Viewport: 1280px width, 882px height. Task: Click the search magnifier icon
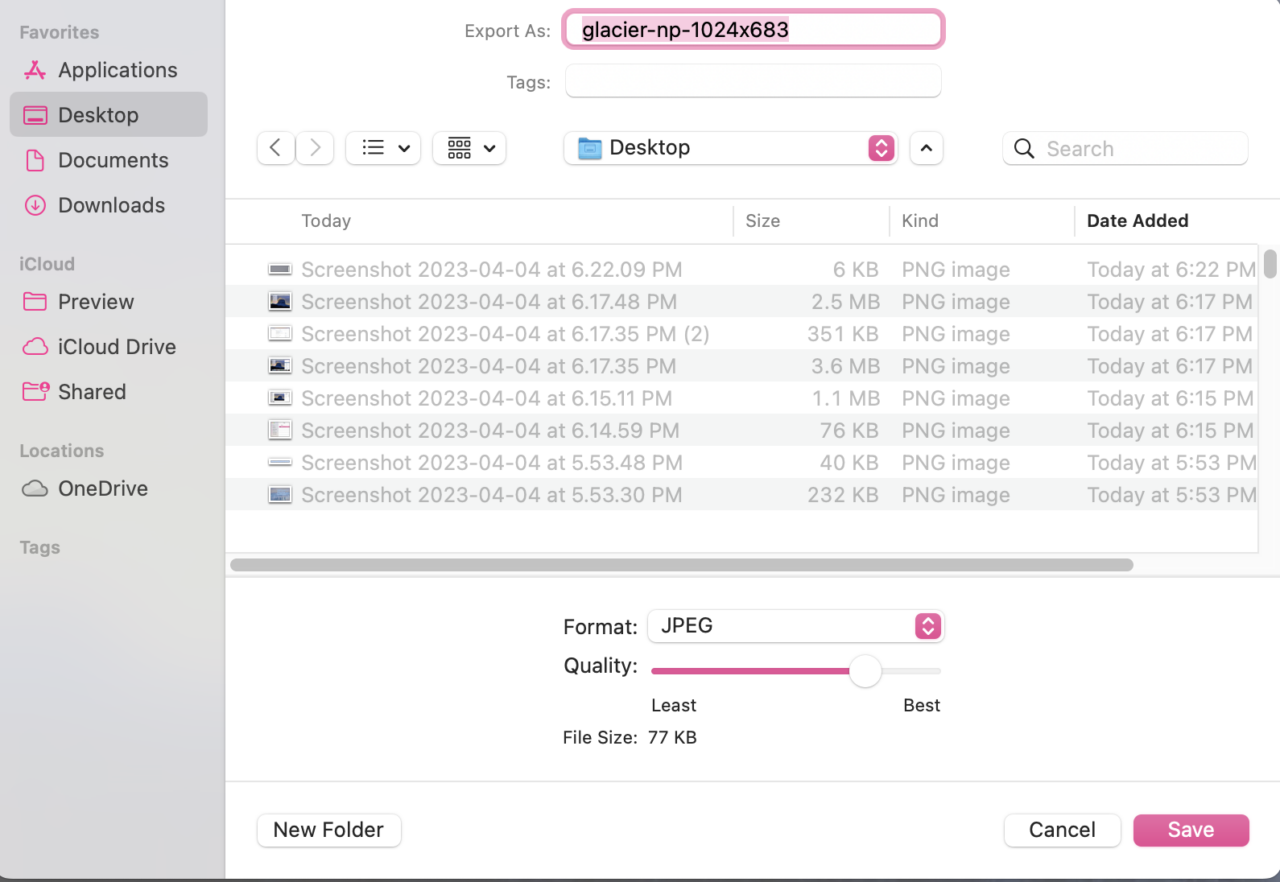tap(1024, 148)
